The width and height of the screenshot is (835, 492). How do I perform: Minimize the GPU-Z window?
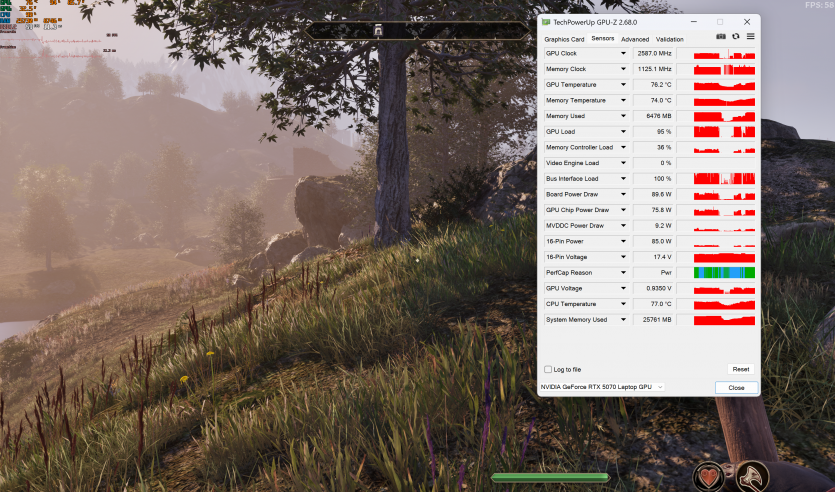693,21
